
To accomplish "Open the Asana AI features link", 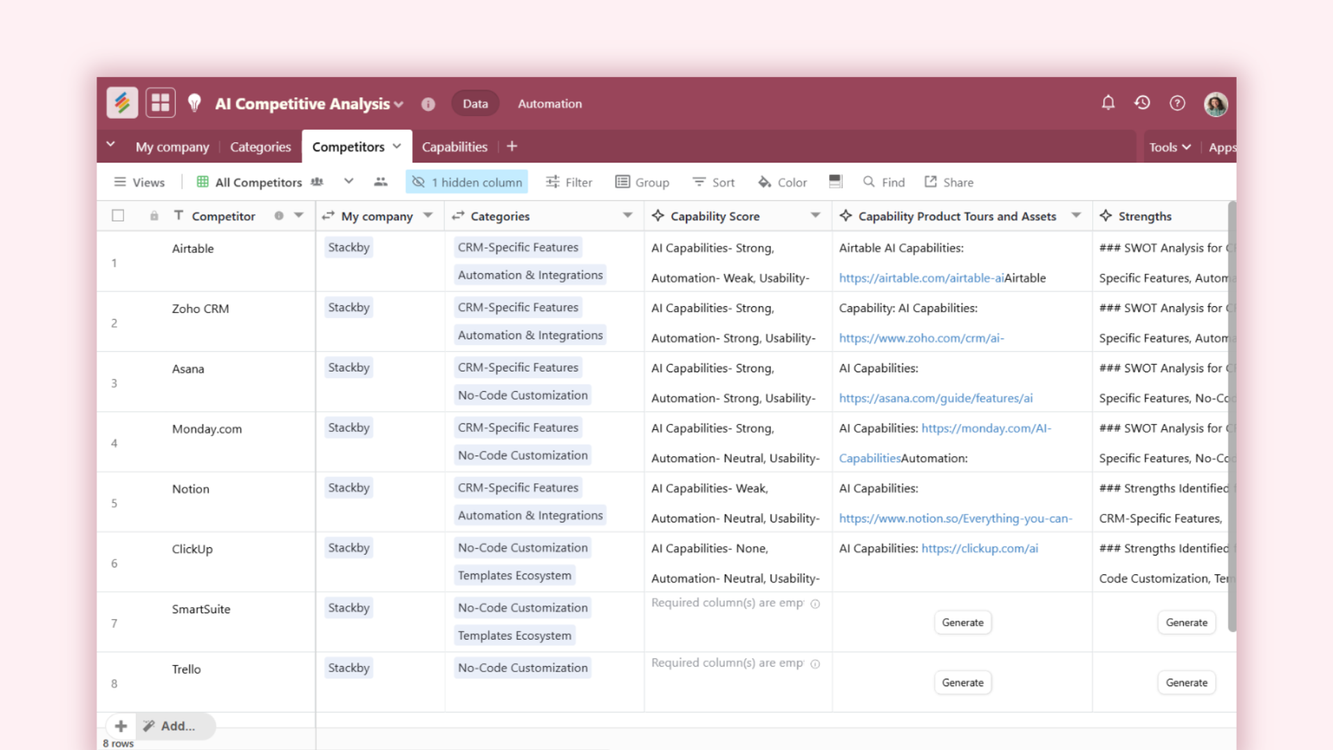I will pos(935,397).
